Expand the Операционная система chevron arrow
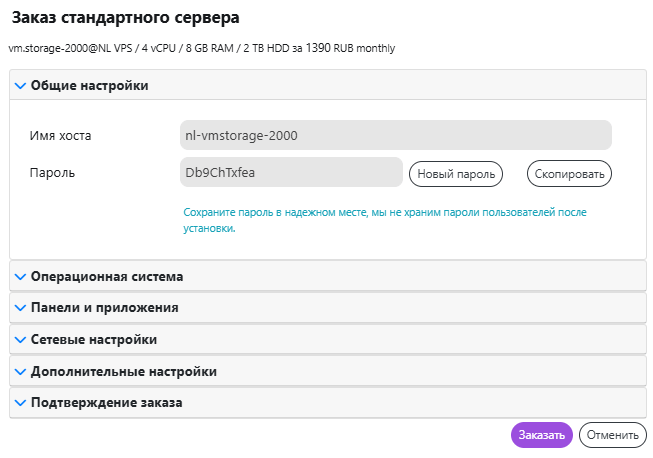Image resolution: width=653 pixels, height=458 pixels. pyautogui.click(x=20, y=276)
